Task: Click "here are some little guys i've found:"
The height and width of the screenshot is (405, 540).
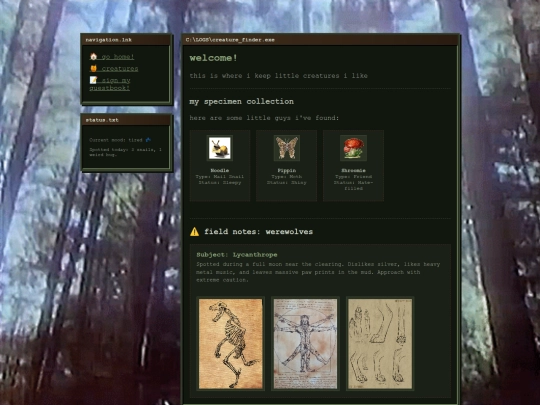Action: pos(264,118)
